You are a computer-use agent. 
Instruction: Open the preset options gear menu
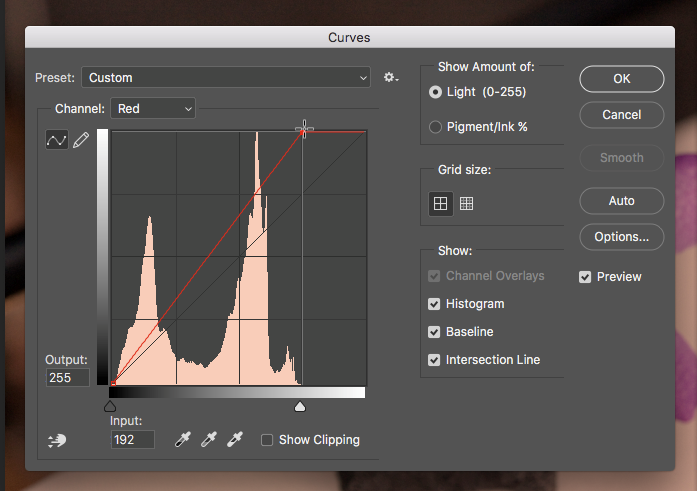pos(391,78)
